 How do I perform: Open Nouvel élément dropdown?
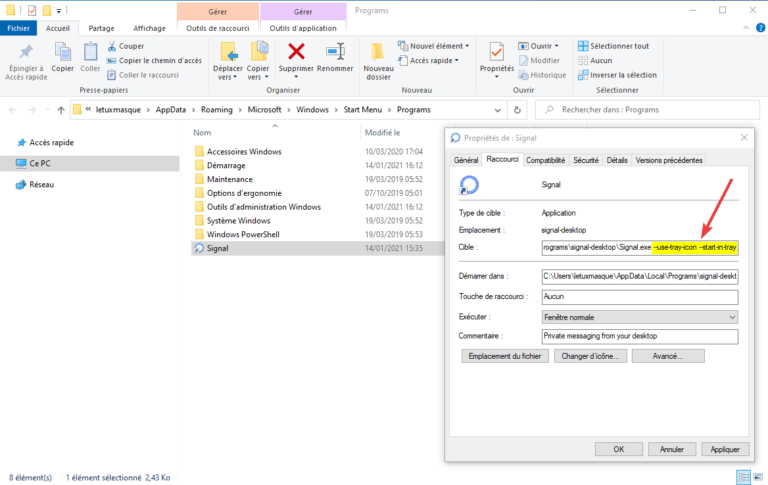[x=433, y=46]
